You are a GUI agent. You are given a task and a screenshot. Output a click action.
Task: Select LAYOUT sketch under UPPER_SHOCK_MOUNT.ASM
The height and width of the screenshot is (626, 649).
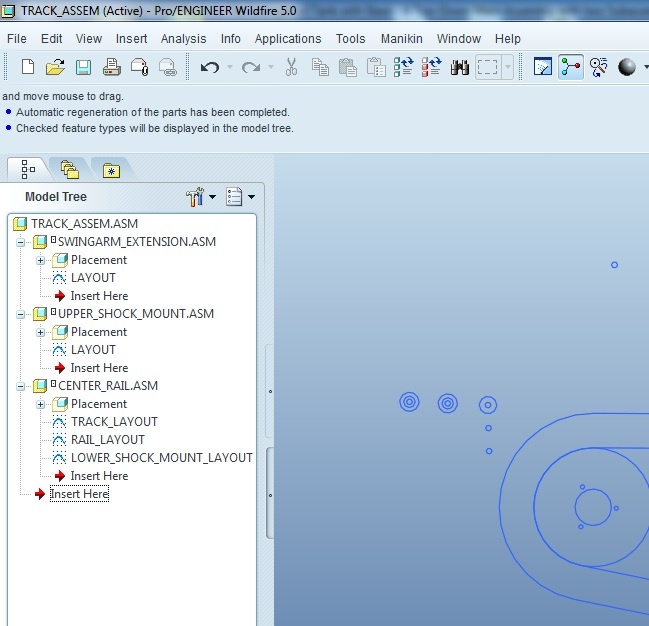93,350
